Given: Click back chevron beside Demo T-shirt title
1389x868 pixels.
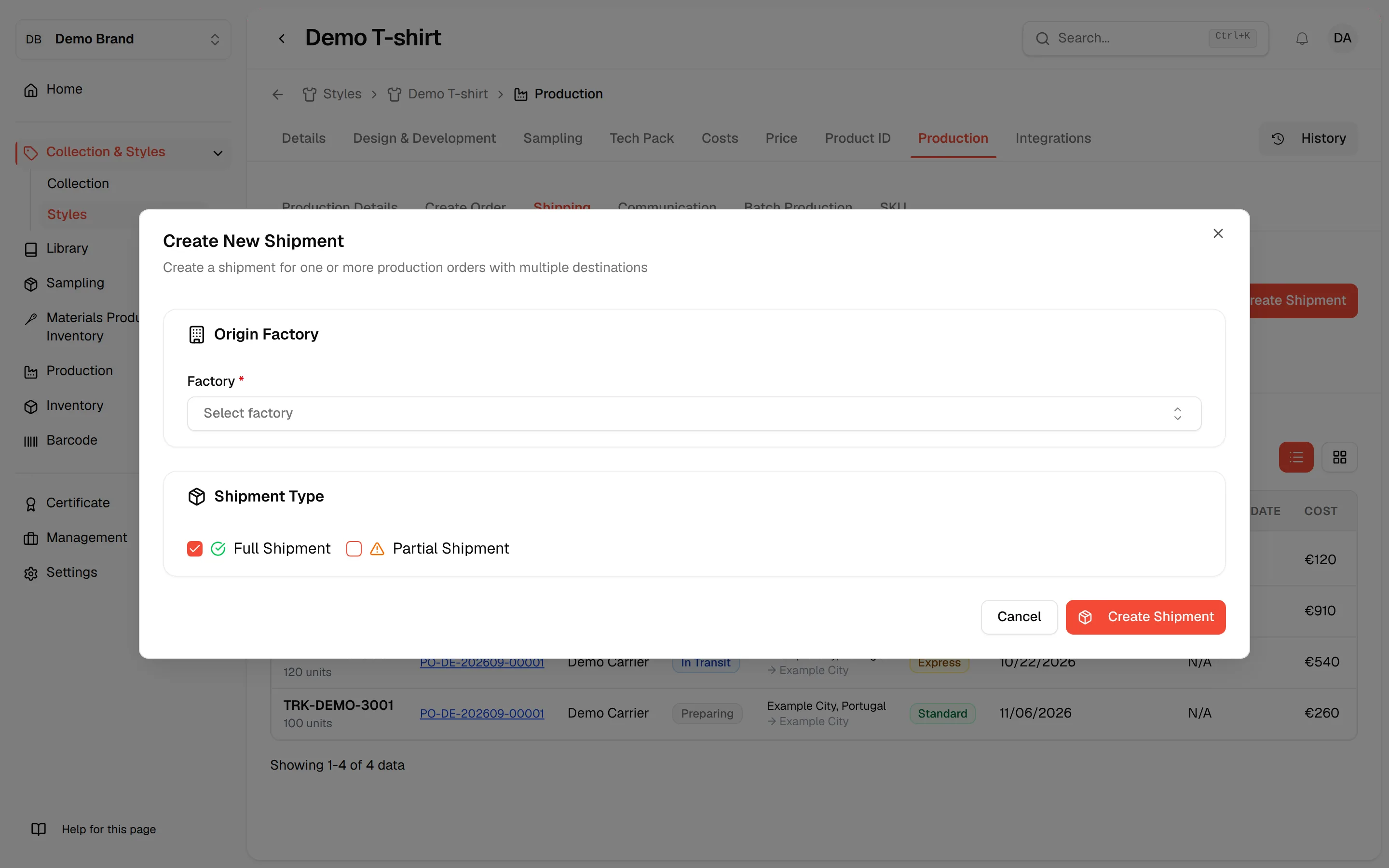Looking at the screenshot, I should 282,39.
